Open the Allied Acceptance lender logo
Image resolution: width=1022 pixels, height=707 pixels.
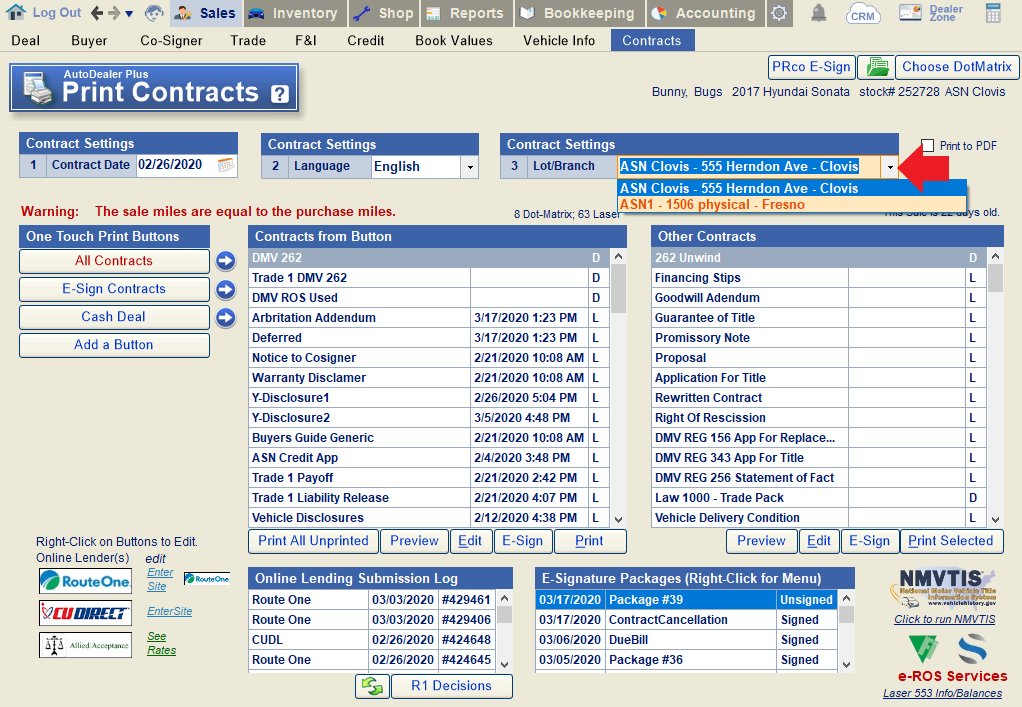85,645
